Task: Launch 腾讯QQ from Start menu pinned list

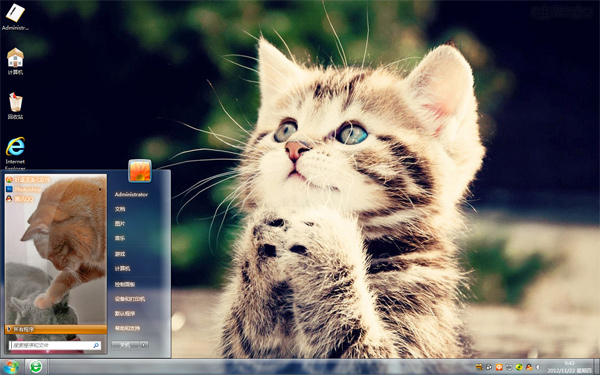Action: (20, 199)
